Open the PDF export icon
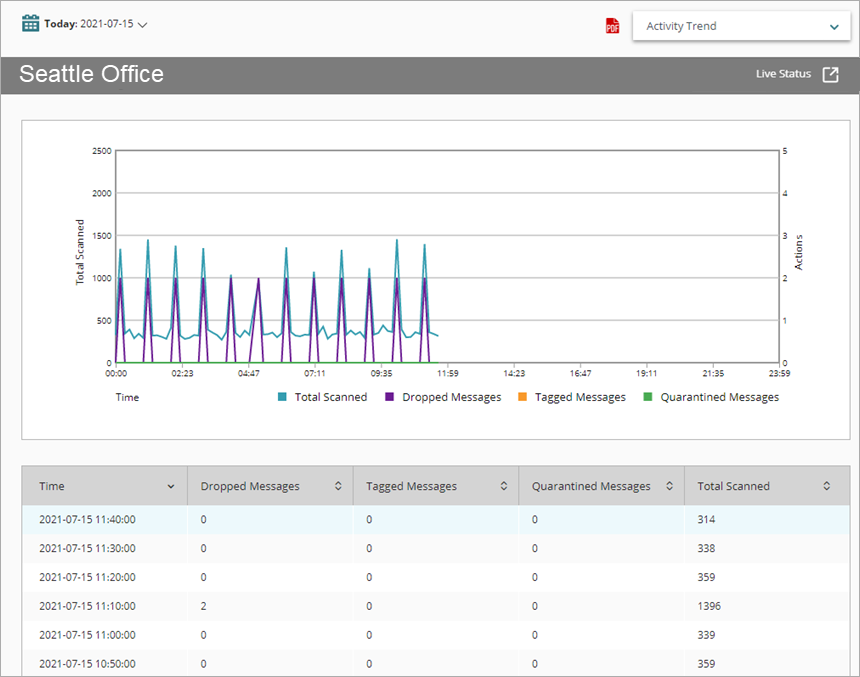Image resolution: width=860 pixels, height=677 pixels. click(x=611, y=26)
